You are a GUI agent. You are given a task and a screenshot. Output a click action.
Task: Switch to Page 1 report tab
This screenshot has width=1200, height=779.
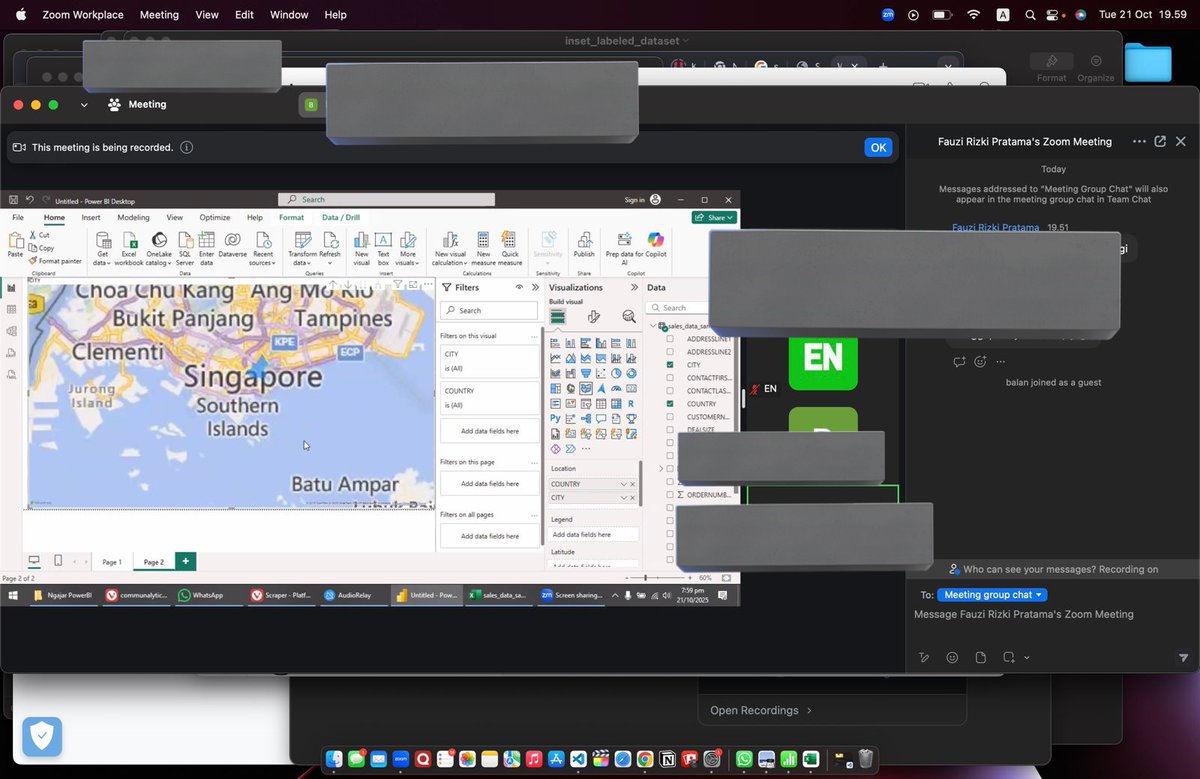112,562
